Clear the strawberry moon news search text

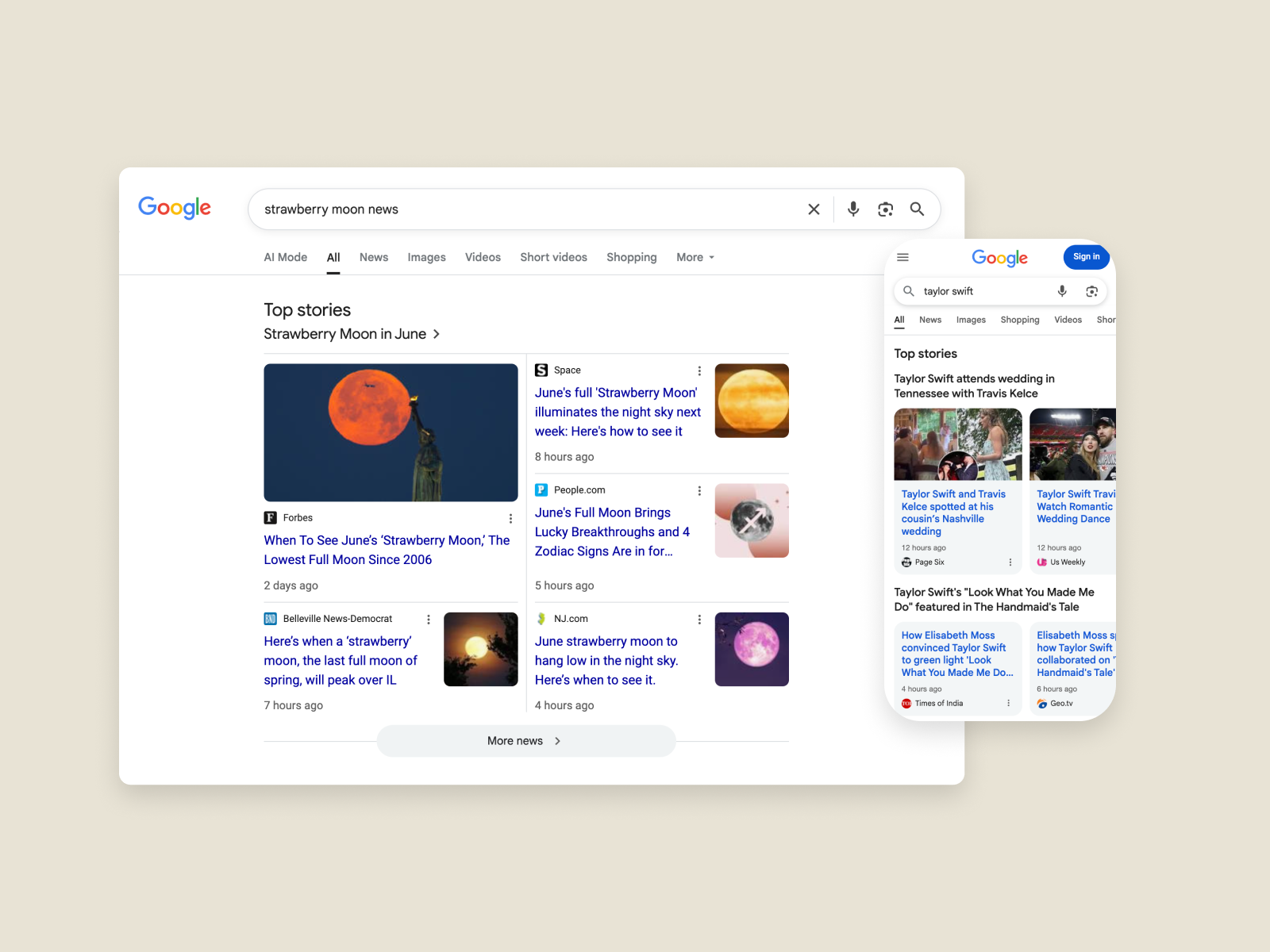click(814, 209)
